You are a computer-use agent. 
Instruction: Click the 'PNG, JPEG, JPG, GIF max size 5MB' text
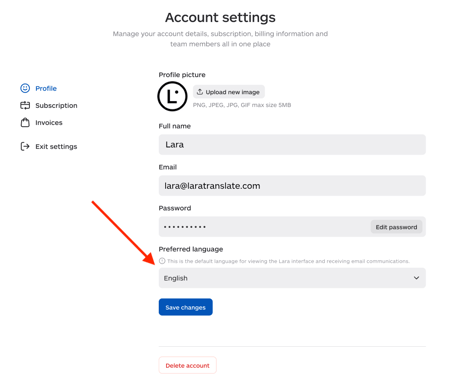pyautogui.click(x=242, y=105)
